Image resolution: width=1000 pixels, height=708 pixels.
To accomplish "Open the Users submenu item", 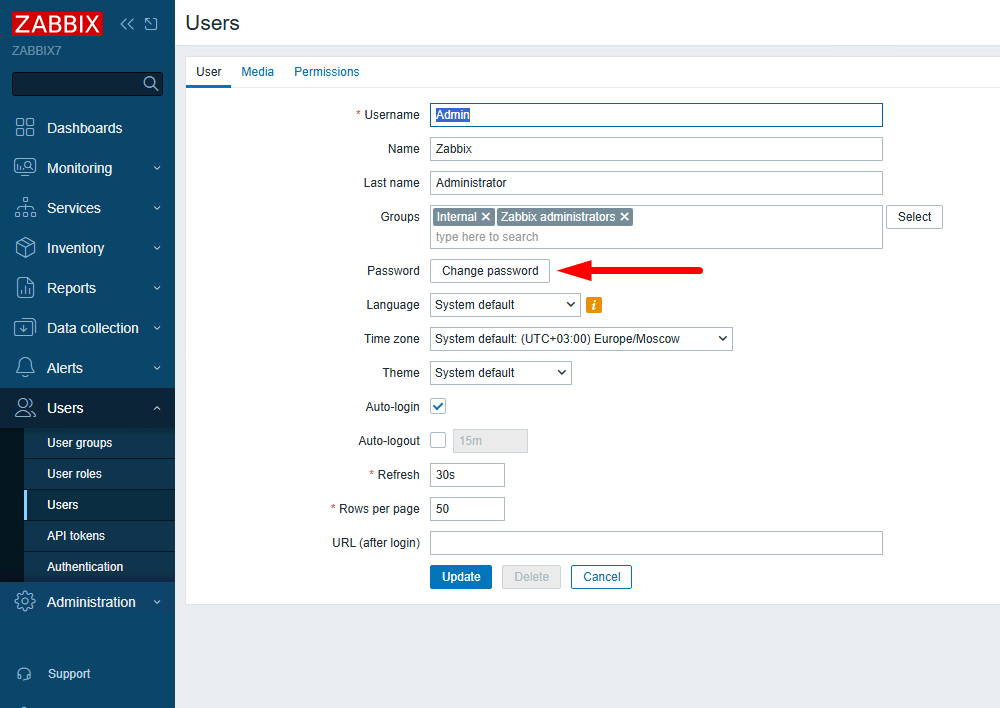I will (99, 505).
